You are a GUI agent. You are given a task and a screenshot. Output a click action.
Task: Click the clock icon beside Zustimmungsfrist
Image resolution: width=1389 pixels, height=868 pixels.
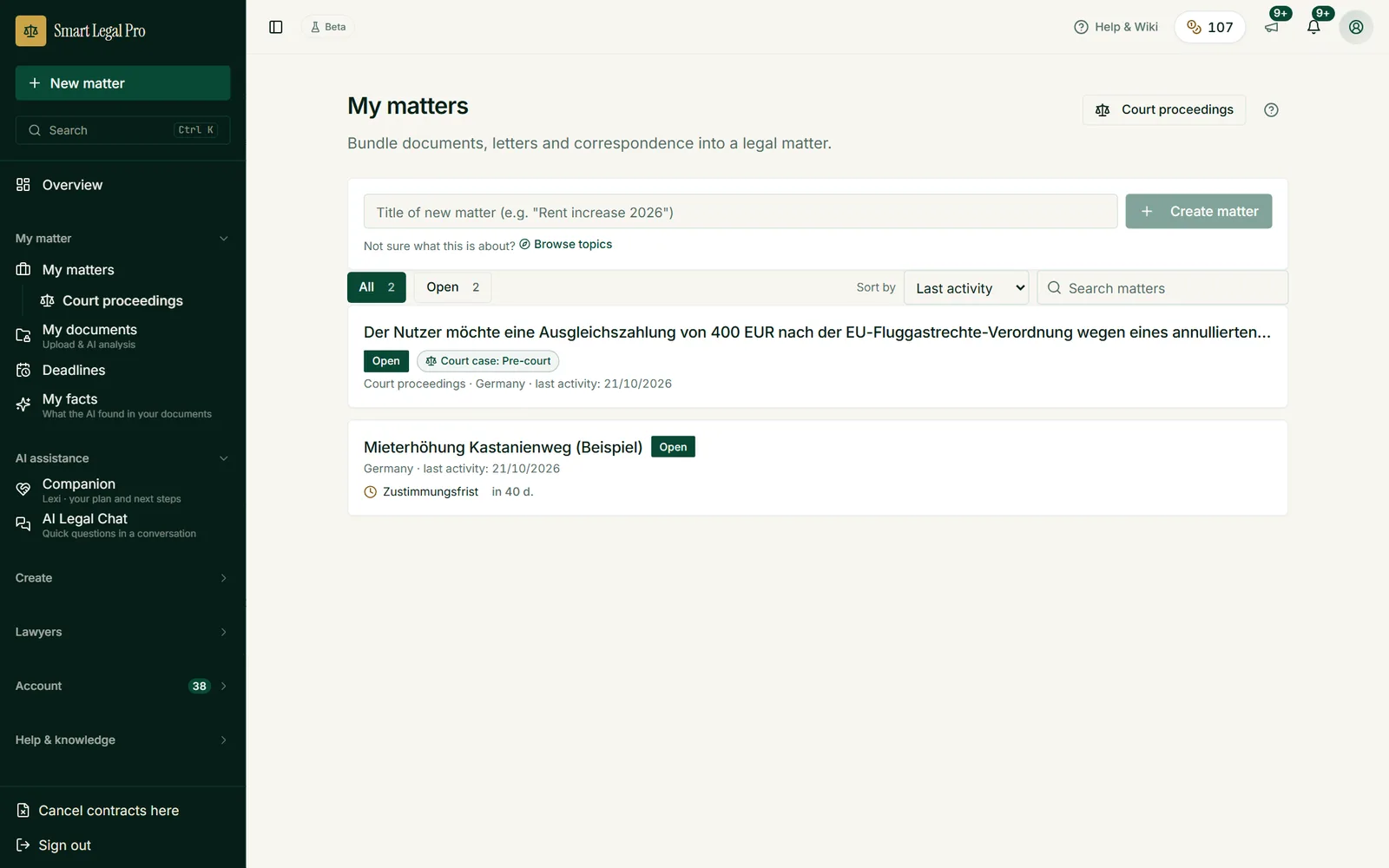371,492
